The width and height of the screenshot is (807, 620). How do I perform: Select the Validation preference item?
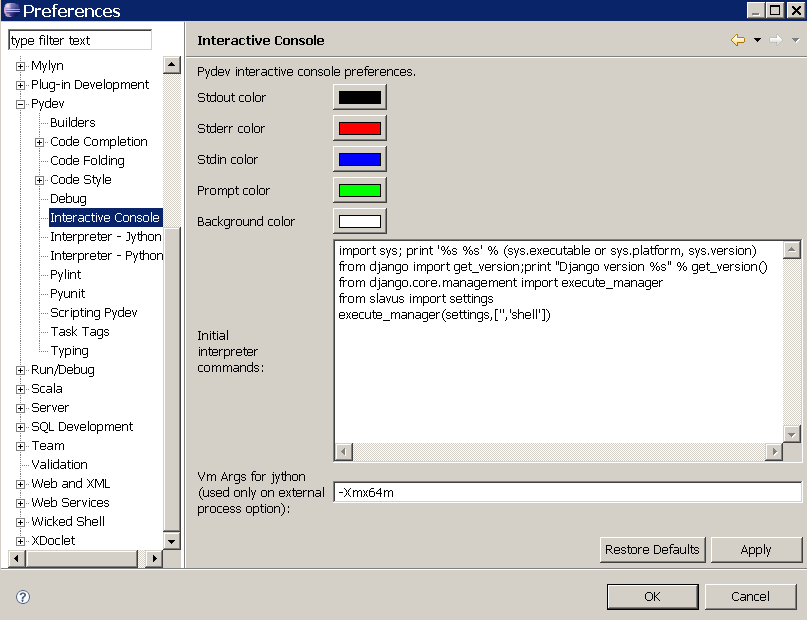59,465
